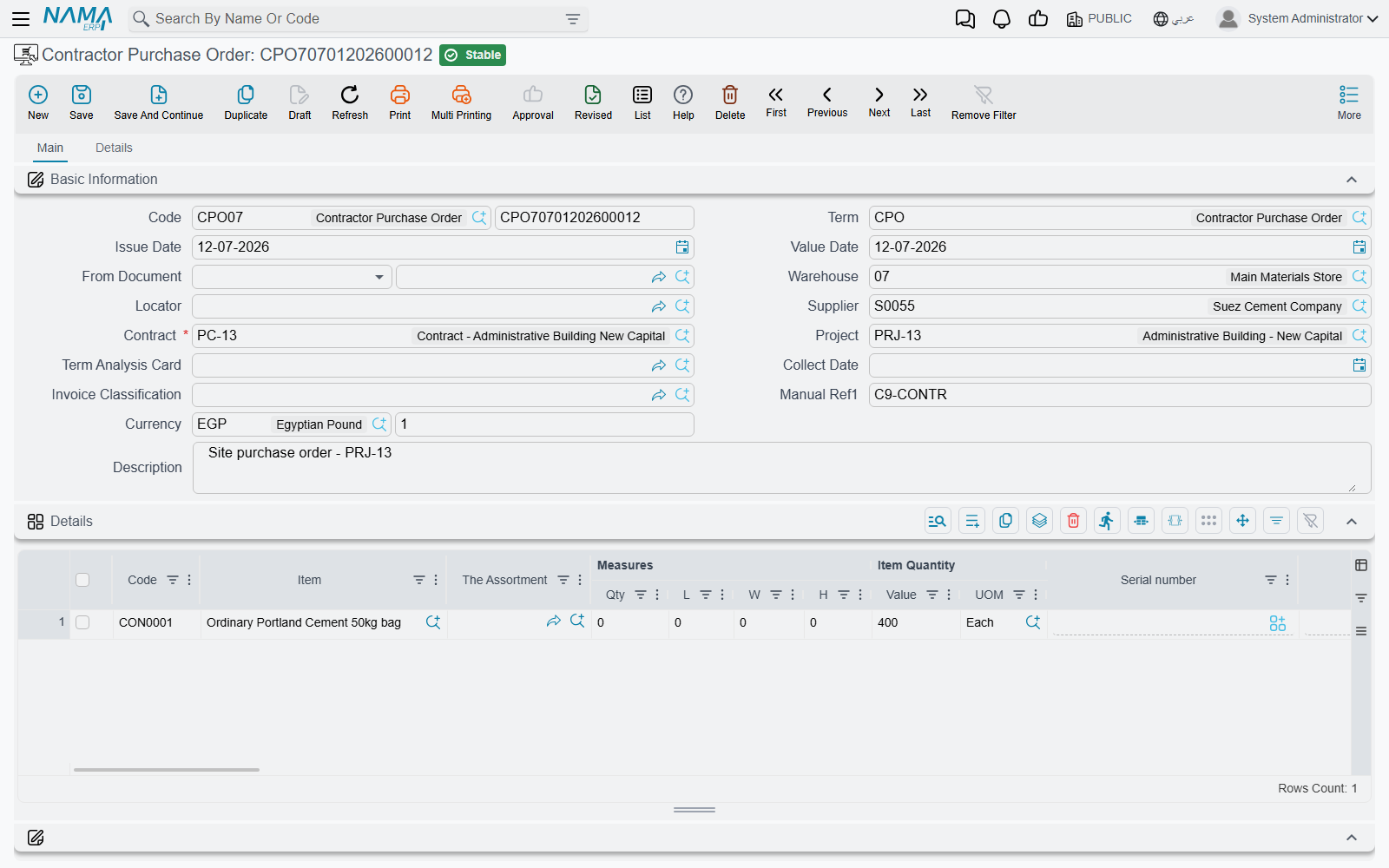Image resolution: width=1389 pixels, height=868 pixels.
Task: Open Help
Action: (683, 102)
